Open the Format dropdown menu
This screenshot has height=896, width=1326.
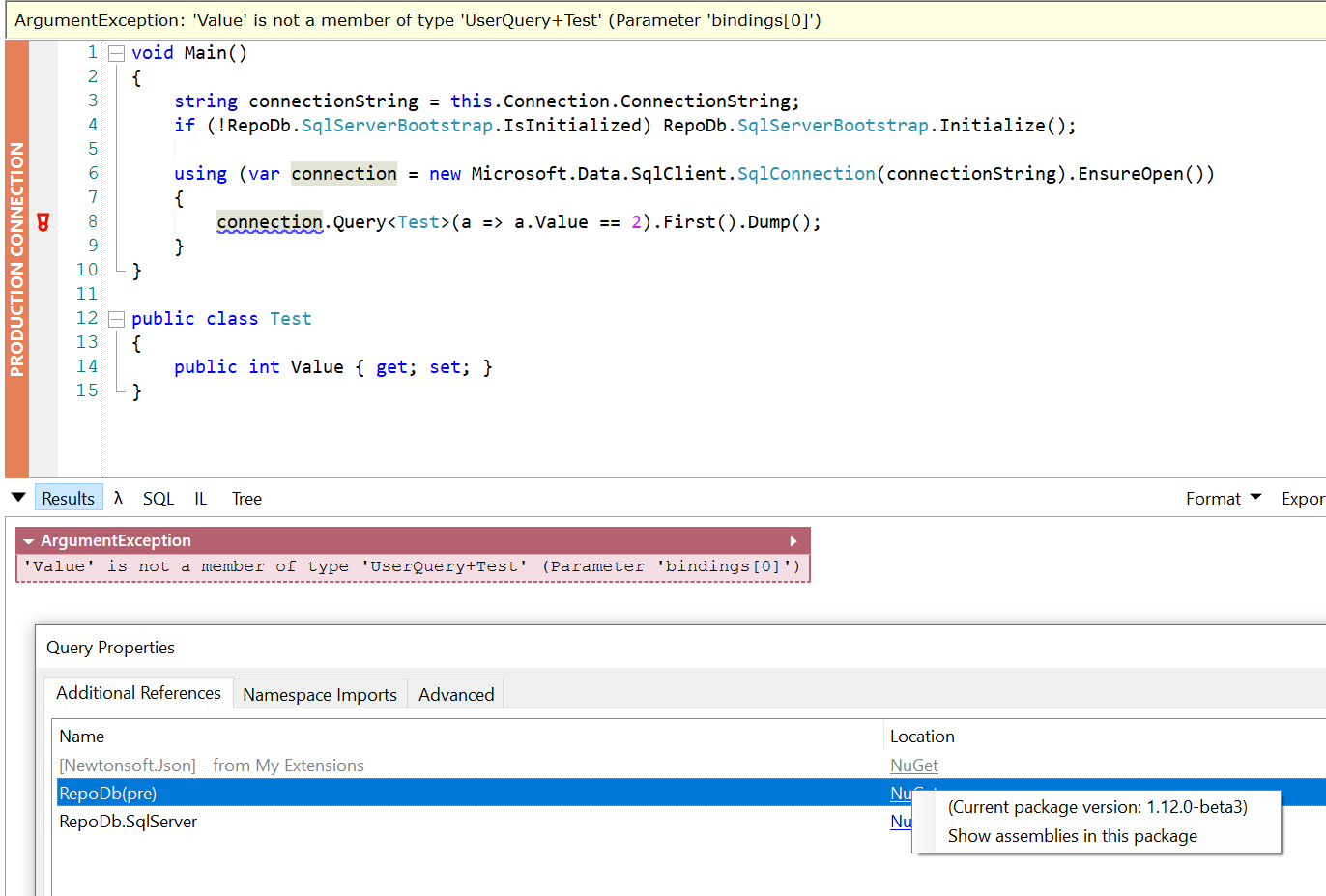point(1222,498)
